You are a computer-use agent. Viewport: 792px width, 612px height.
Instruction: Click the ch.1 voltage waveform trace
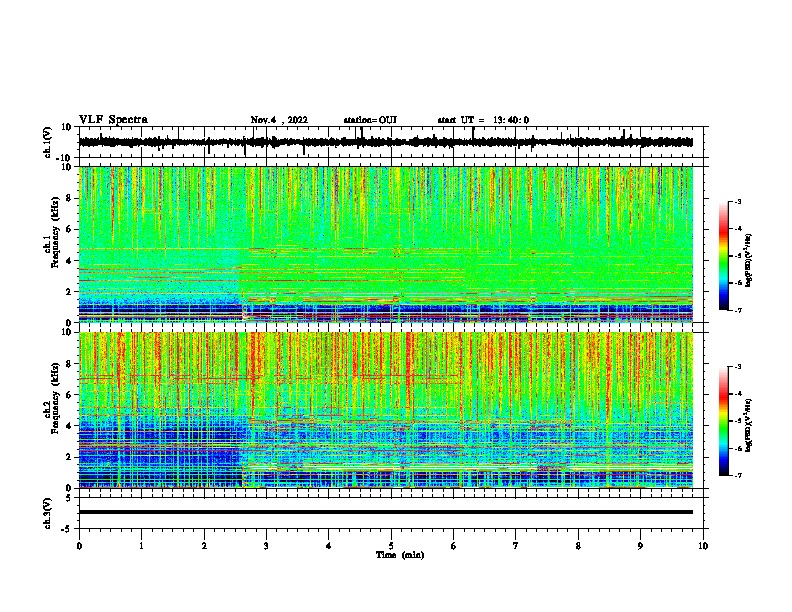tap(385, 142)
